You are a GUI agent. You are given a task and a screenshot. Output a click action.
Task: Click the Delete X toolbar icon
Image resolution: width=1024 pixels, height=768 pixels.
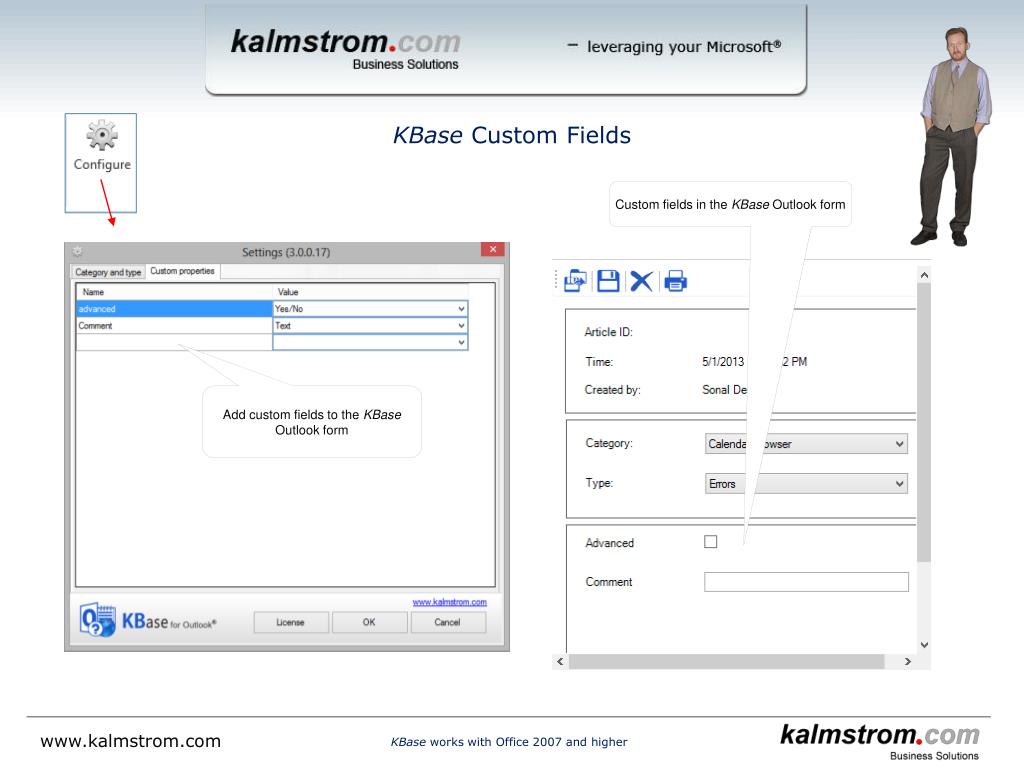pos(641,281)
